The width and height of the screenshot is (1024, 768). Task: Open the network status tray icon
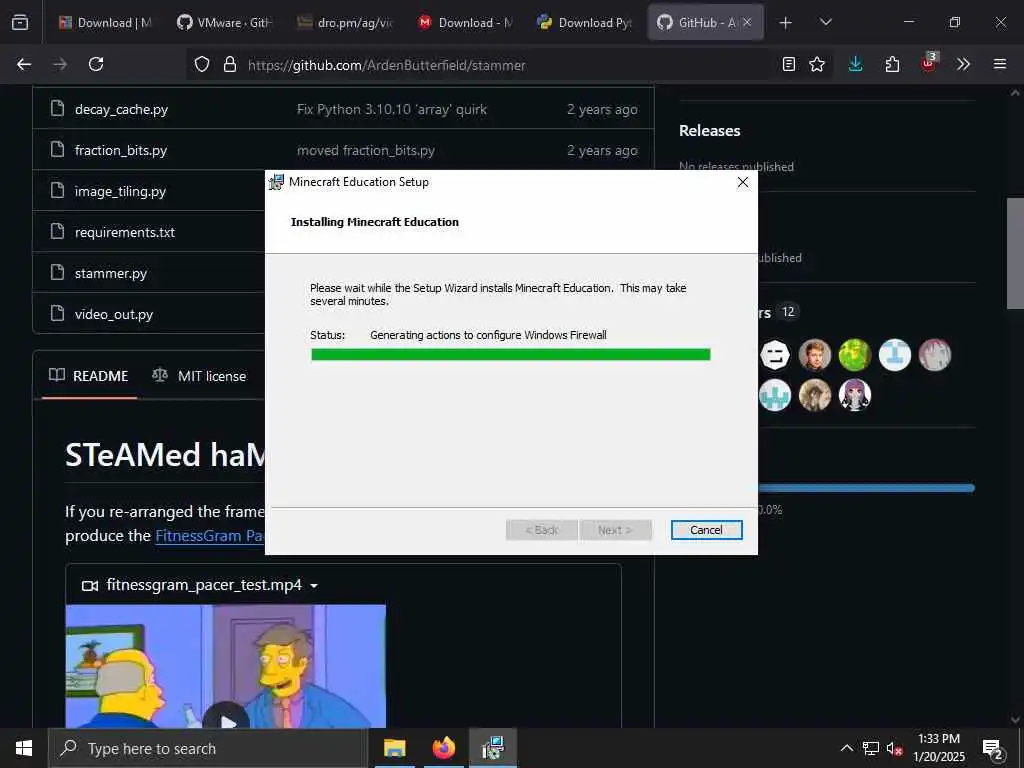coord(871,748)
